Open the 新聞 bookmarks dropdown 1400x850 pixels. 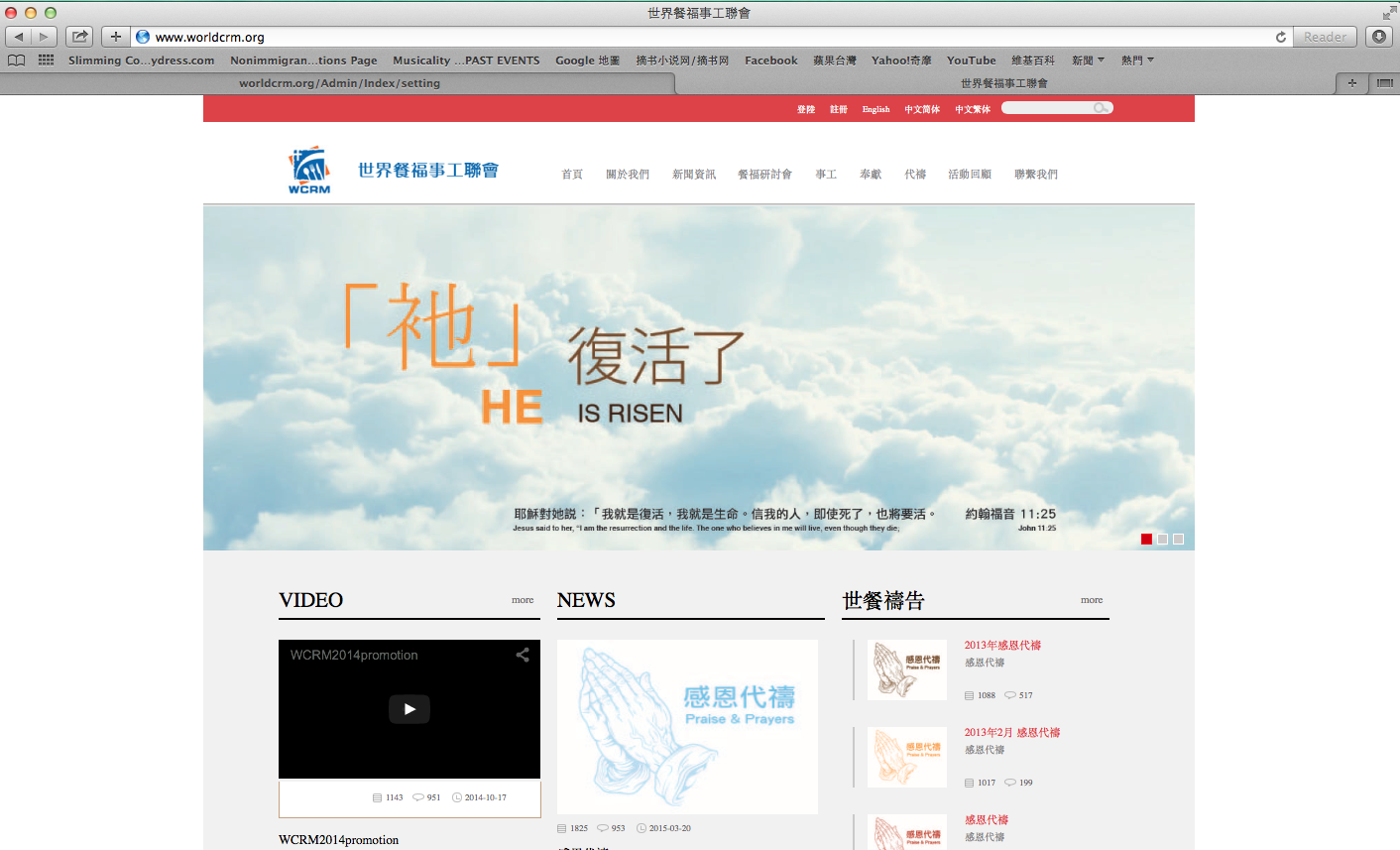[1086, 60]
